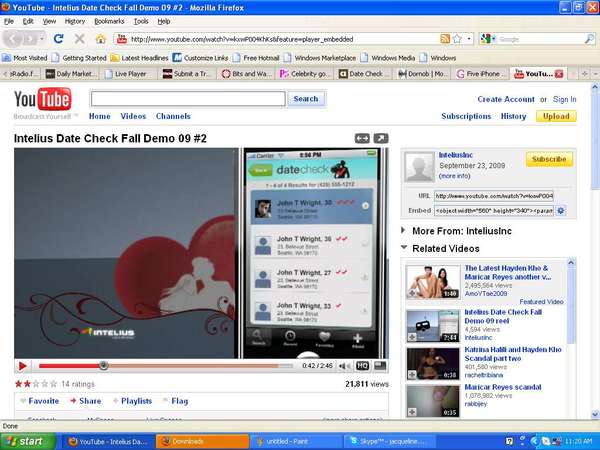Click the YouTube search input field
Screen dimensions: 600x450
pyautogui.click(x=188, y=99)
